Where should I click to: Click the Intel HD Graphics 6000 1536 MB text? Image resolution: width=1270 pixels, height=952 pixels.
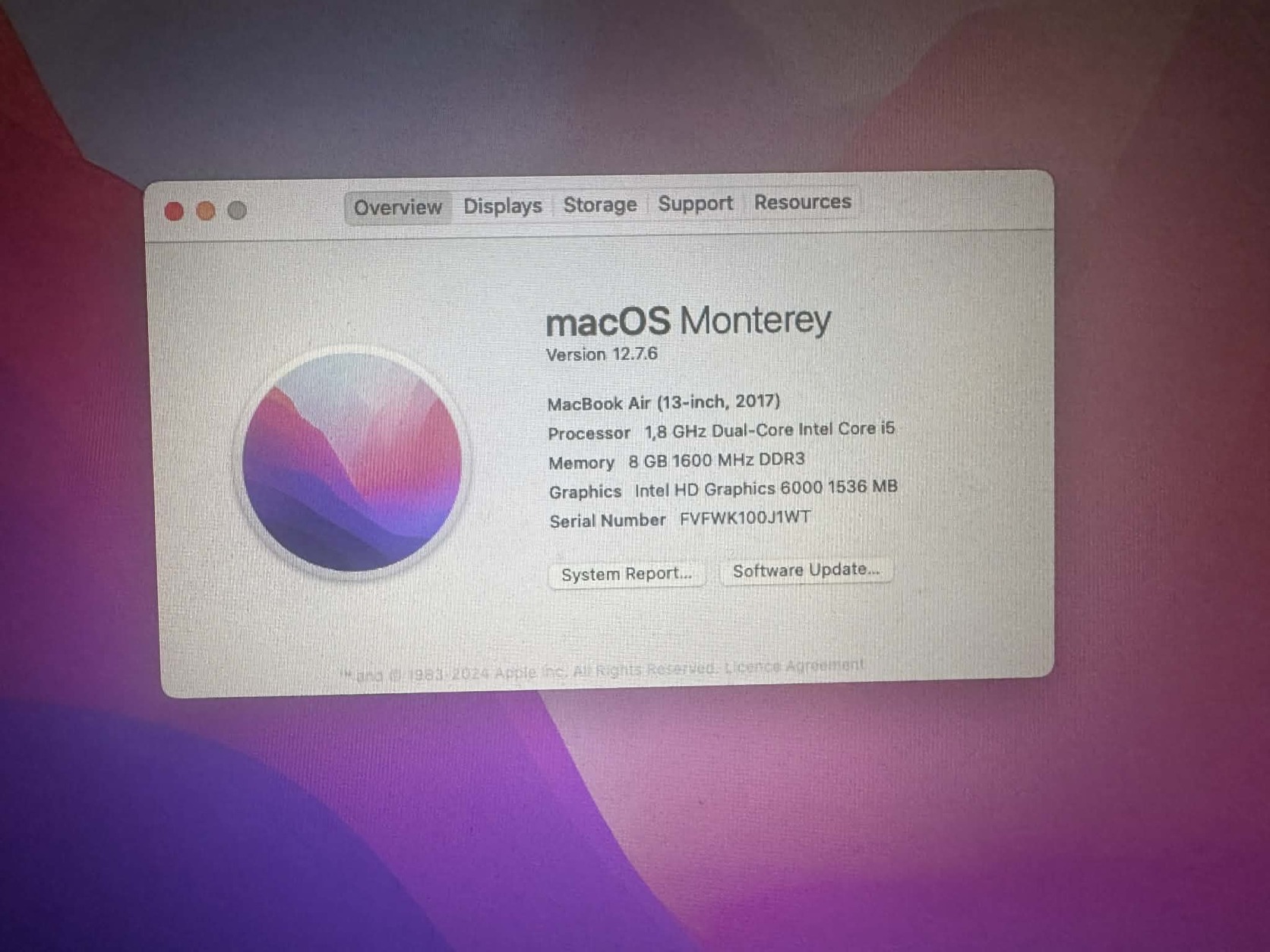(766, 488)
